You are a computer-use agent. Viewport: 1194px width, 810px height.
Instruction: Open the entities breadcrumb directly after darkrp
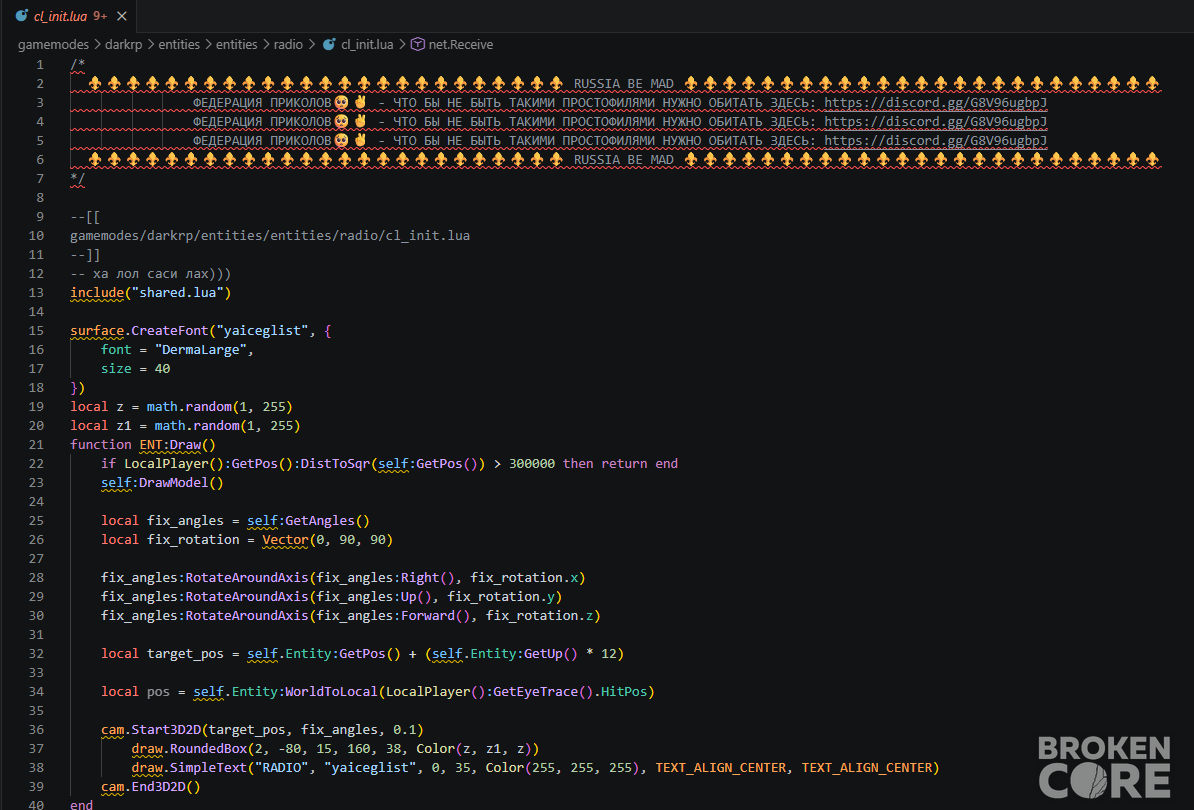179,44
